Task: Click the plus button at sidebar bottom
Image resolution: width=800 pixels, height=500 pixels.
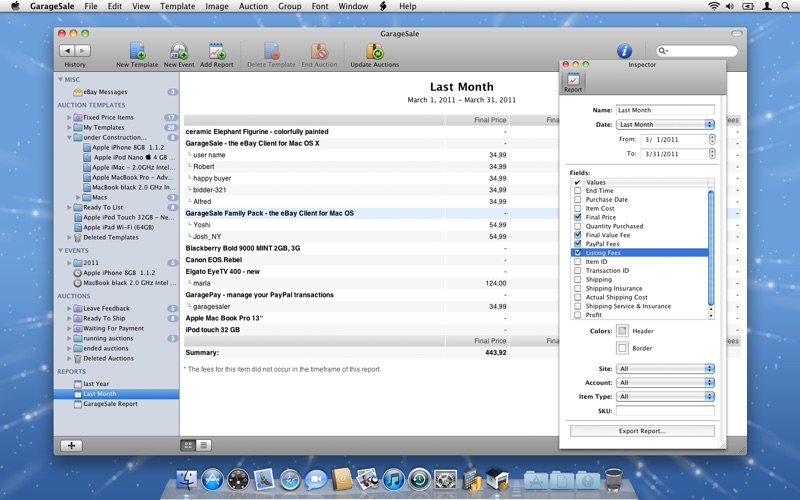Action: (x=72, y=445)
